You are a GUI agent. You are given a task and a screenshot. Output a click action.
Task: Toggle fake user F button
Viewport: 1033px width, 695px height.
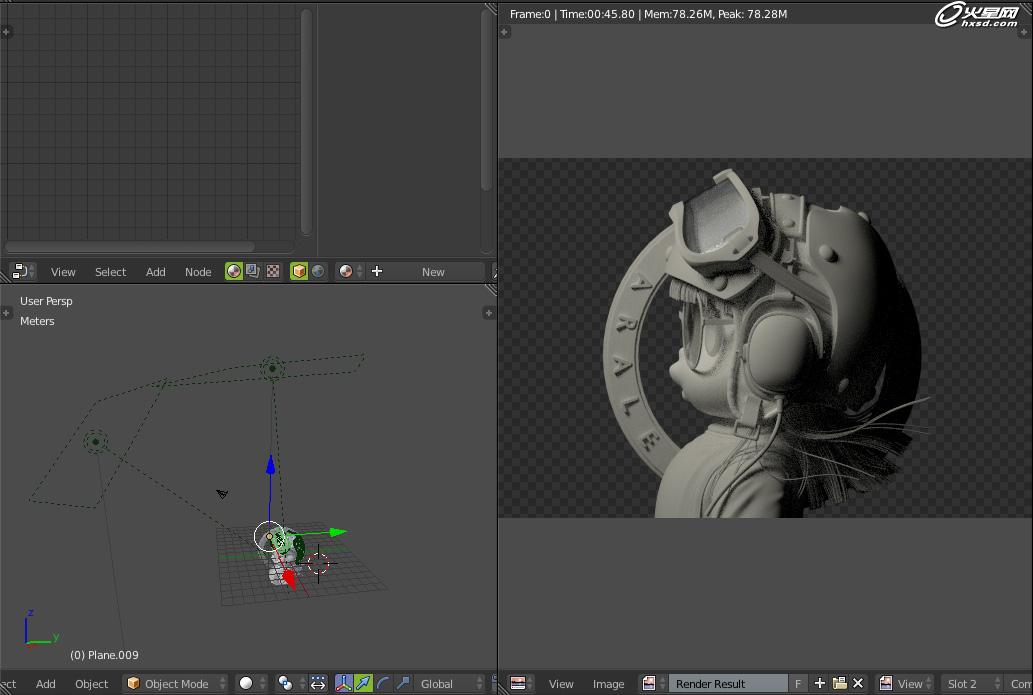click(x=798, y=684)
